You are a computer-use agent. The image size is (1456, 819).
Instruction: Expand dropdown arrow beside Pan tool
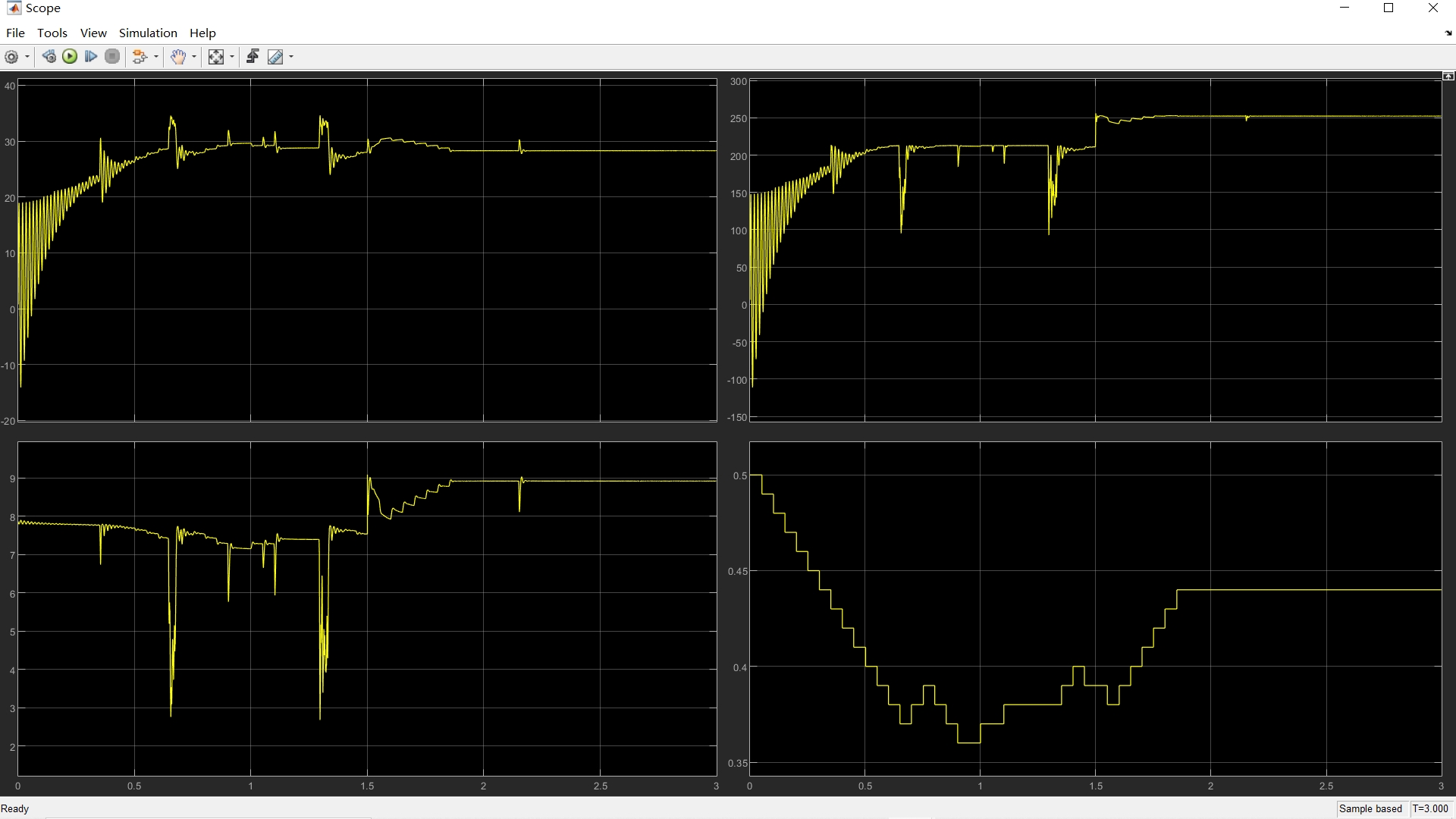coord(194,57)
